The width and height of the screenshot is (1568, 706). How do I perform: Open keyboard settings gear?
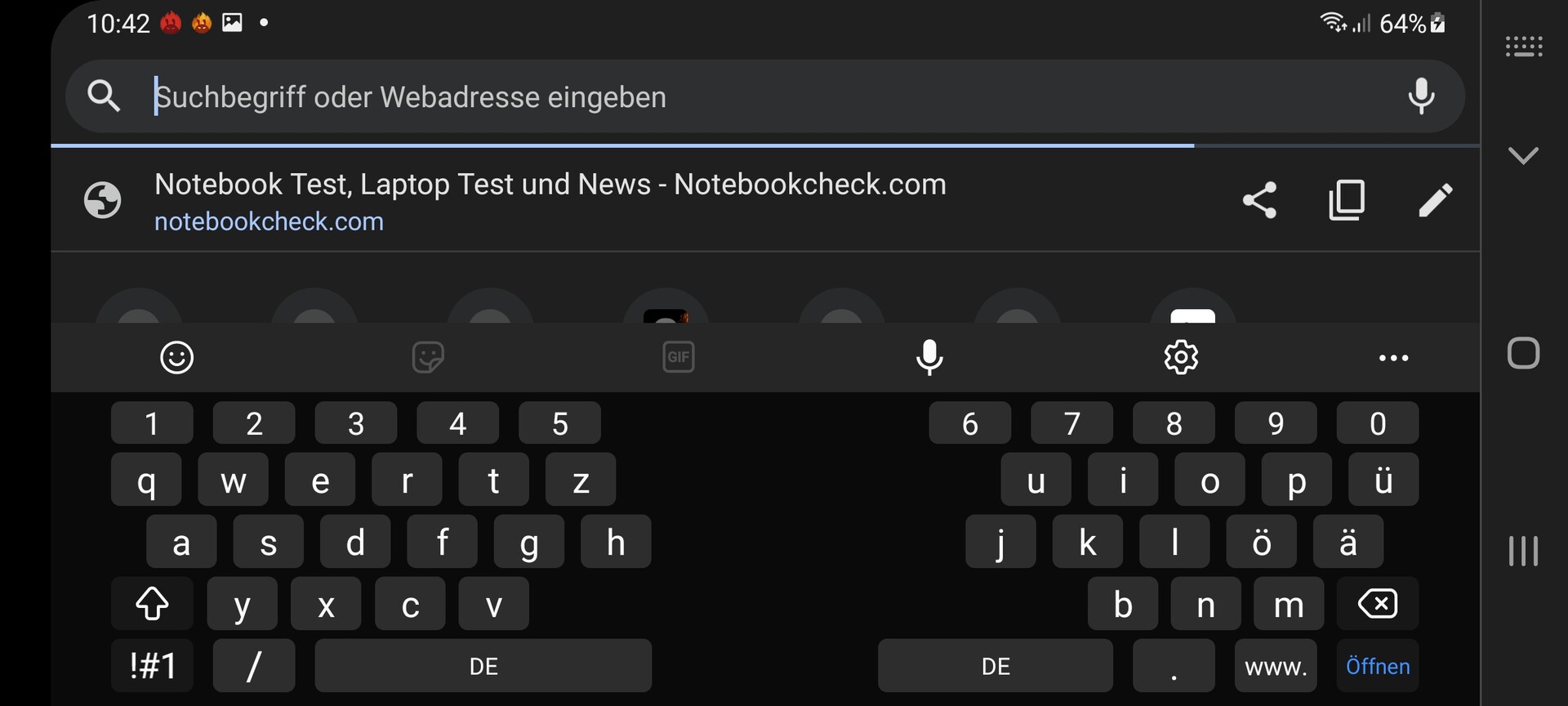(1181, 357)
